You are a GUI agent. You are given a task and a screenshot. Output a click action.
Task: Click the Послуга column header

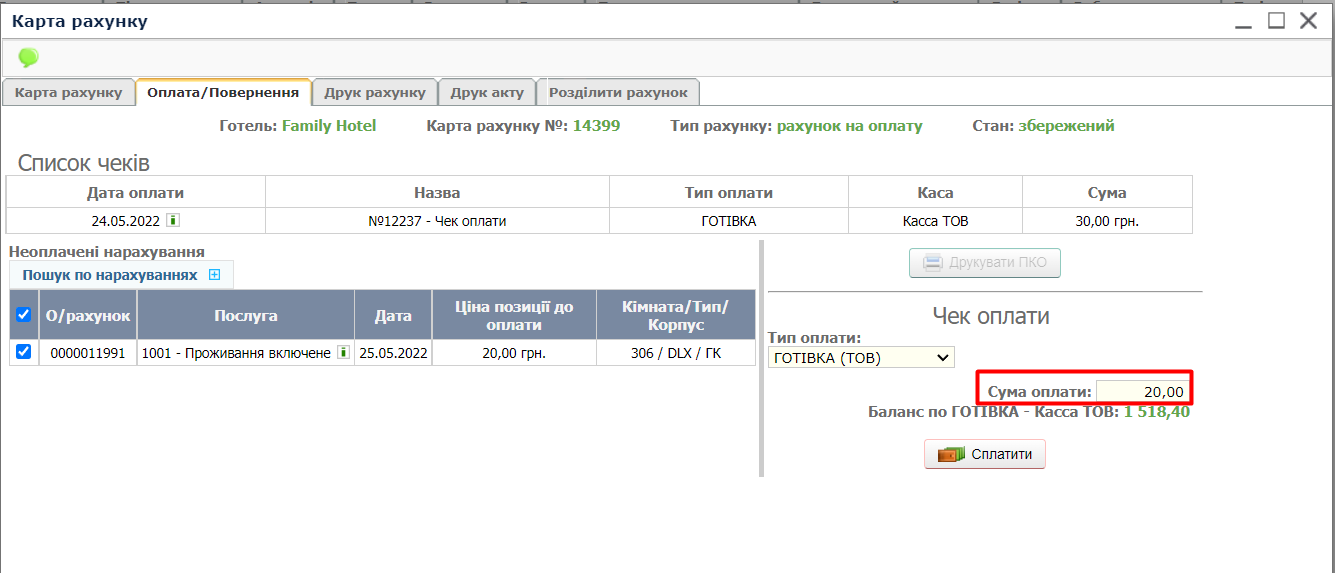(x=245, y=316)
